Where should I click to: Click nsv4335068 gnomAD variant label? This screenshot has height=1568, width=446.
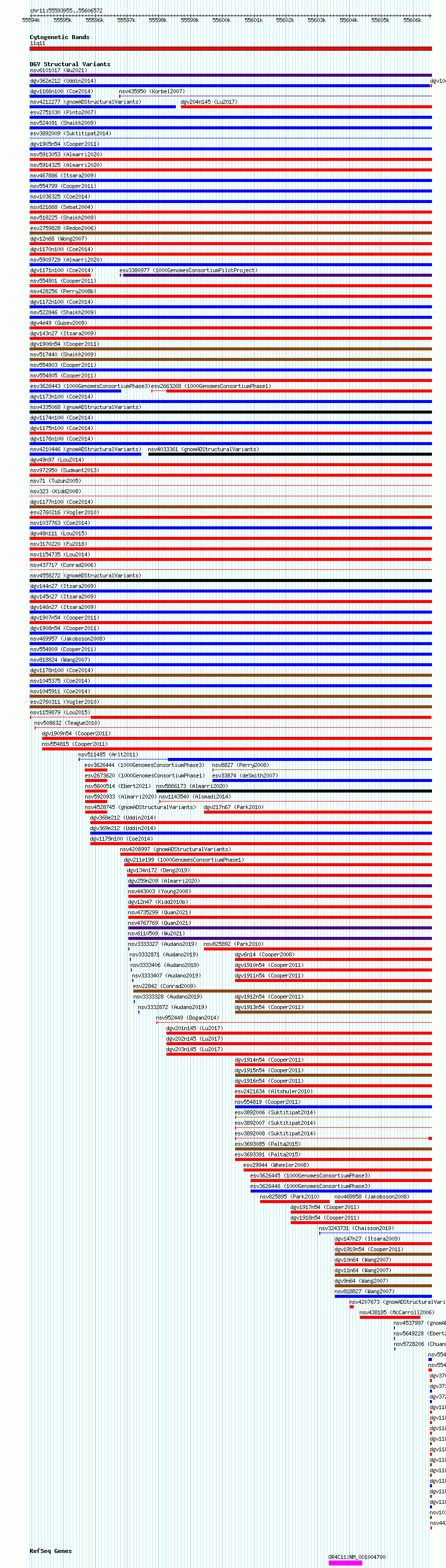[85, 407]
